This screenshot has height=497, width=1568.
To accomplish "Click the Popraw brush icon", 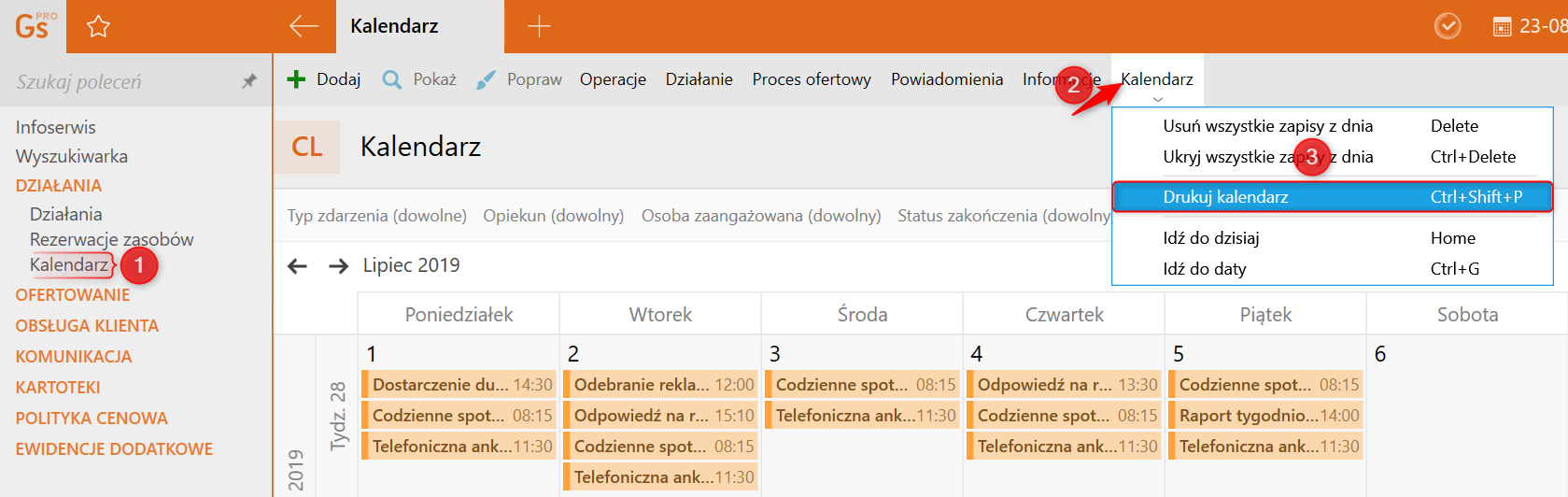I will (486, 79).
